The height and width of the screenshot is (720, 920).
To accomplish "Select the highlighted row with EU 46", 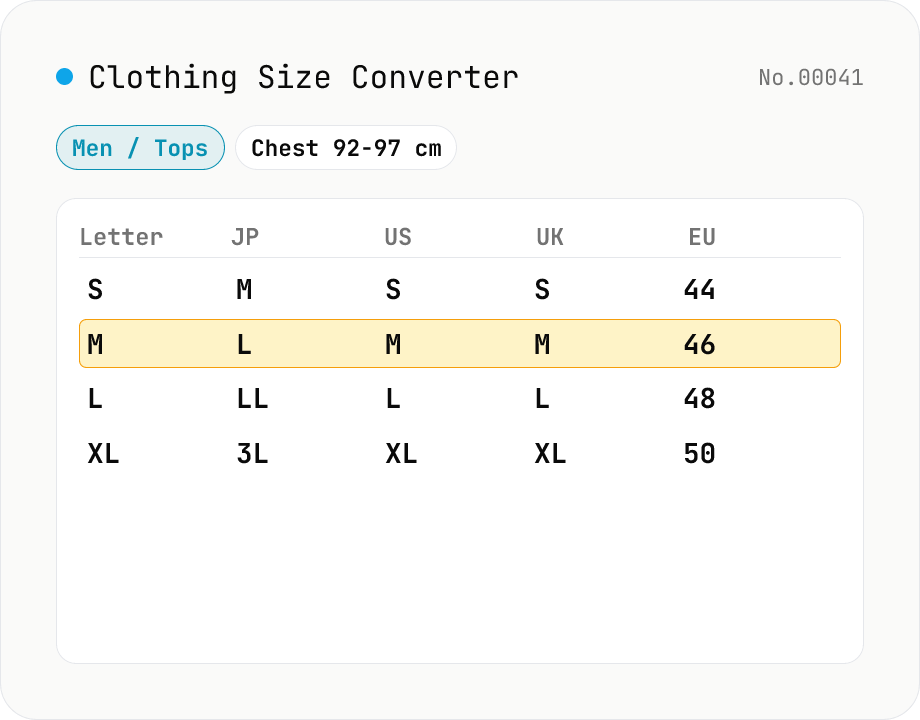I will (460, 344).
